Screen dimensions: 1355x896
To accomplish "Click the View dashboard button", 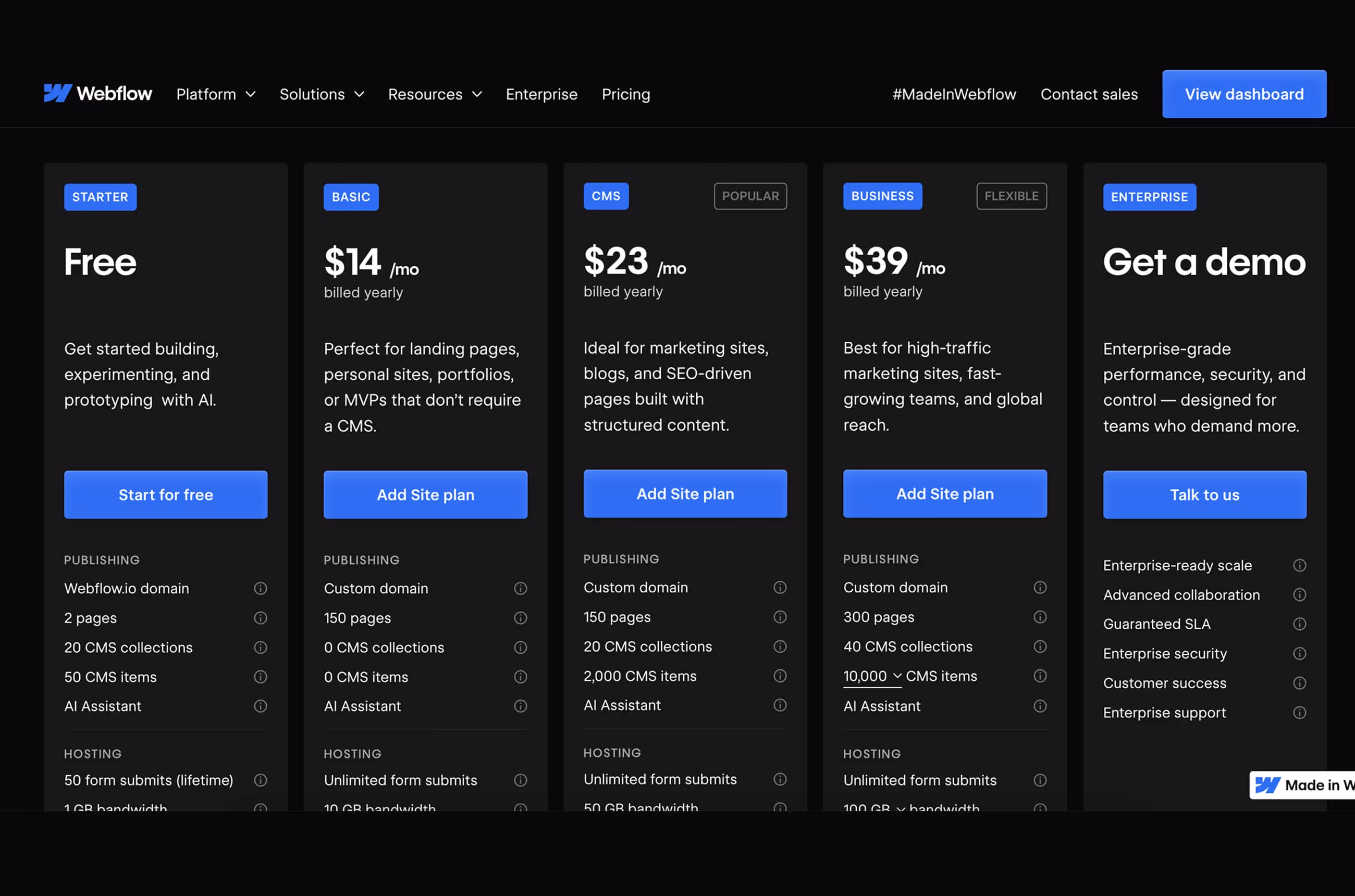I will (1243, 94).
